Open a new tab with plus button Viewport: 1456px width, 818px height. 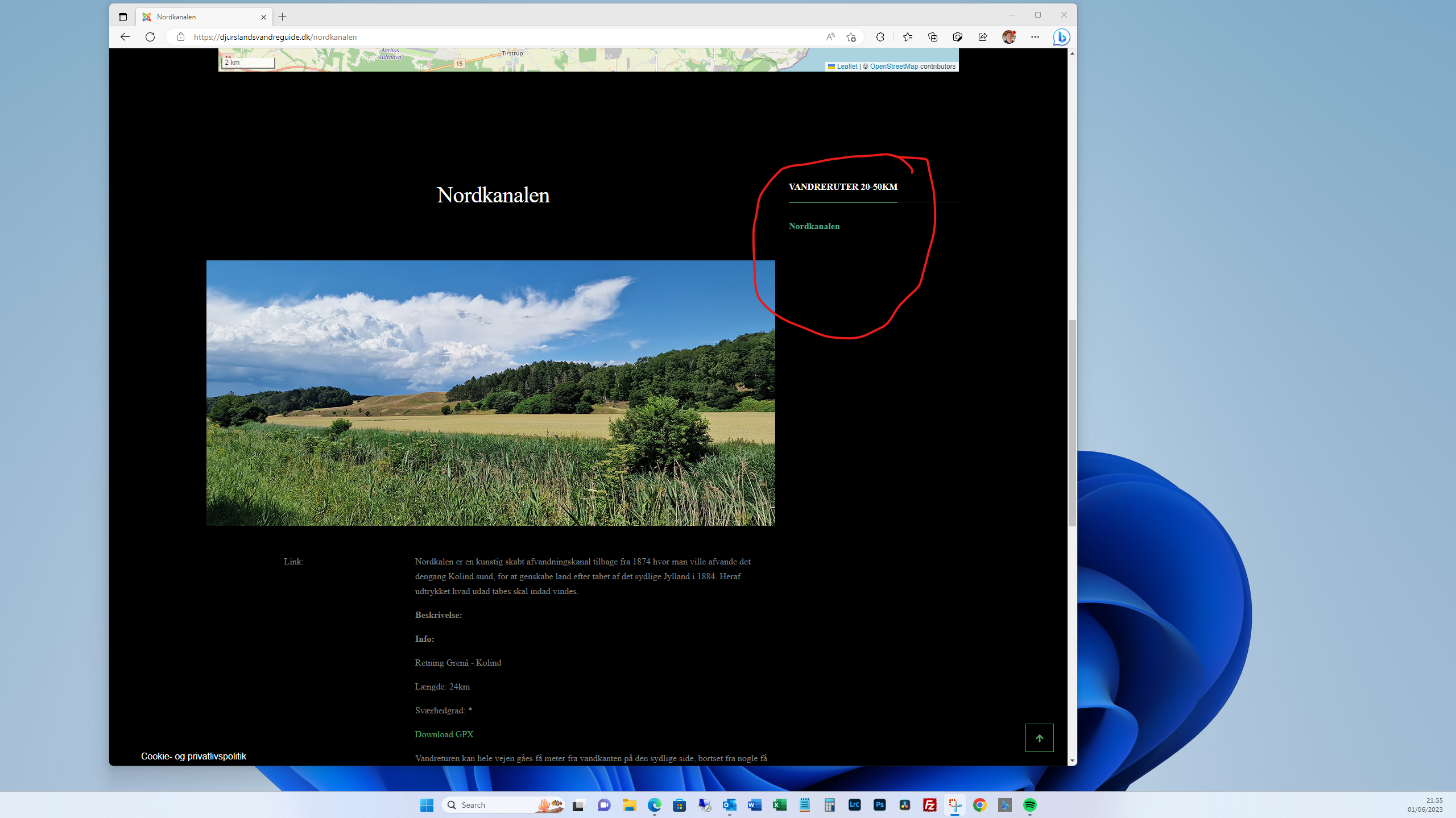coord(283,17)
